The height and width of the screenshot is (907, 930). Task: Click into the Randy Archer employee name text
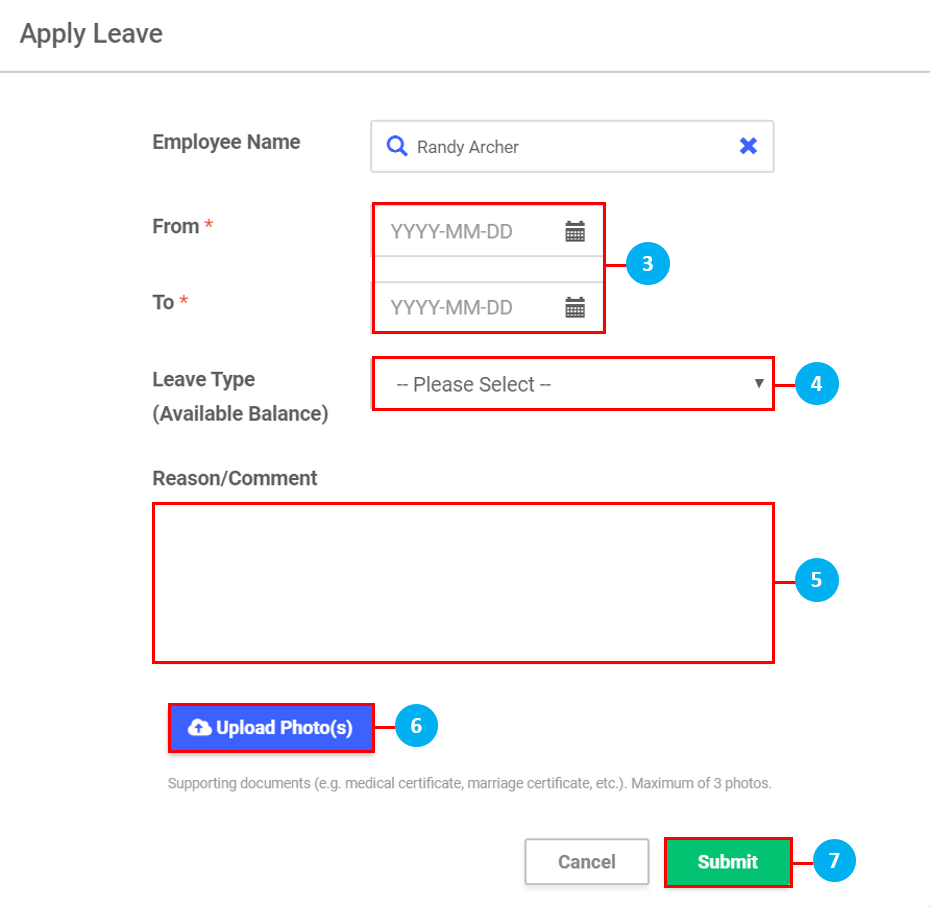point(468,147)
